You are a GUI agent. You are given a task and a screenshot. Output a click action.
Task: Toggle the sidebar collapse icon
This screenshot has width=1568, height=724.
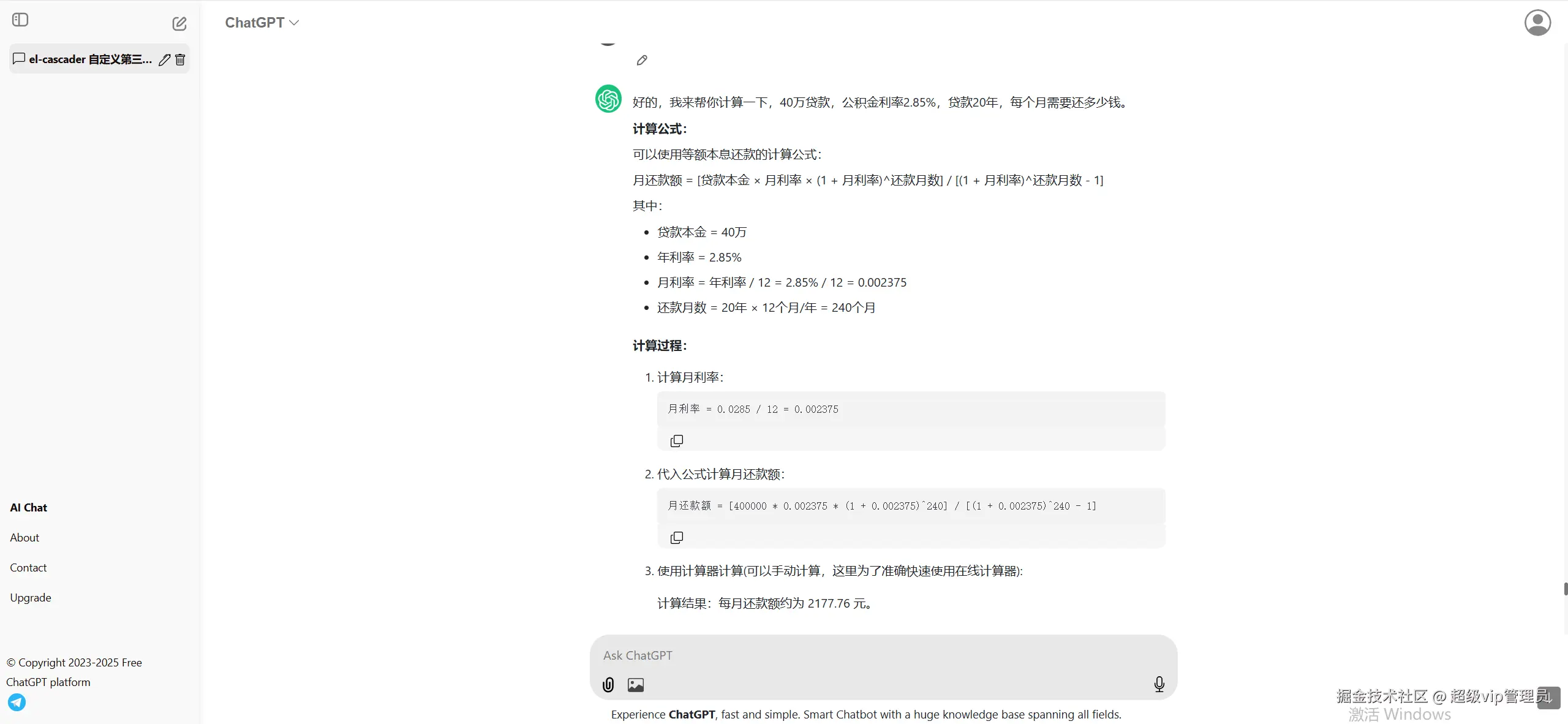20,20
